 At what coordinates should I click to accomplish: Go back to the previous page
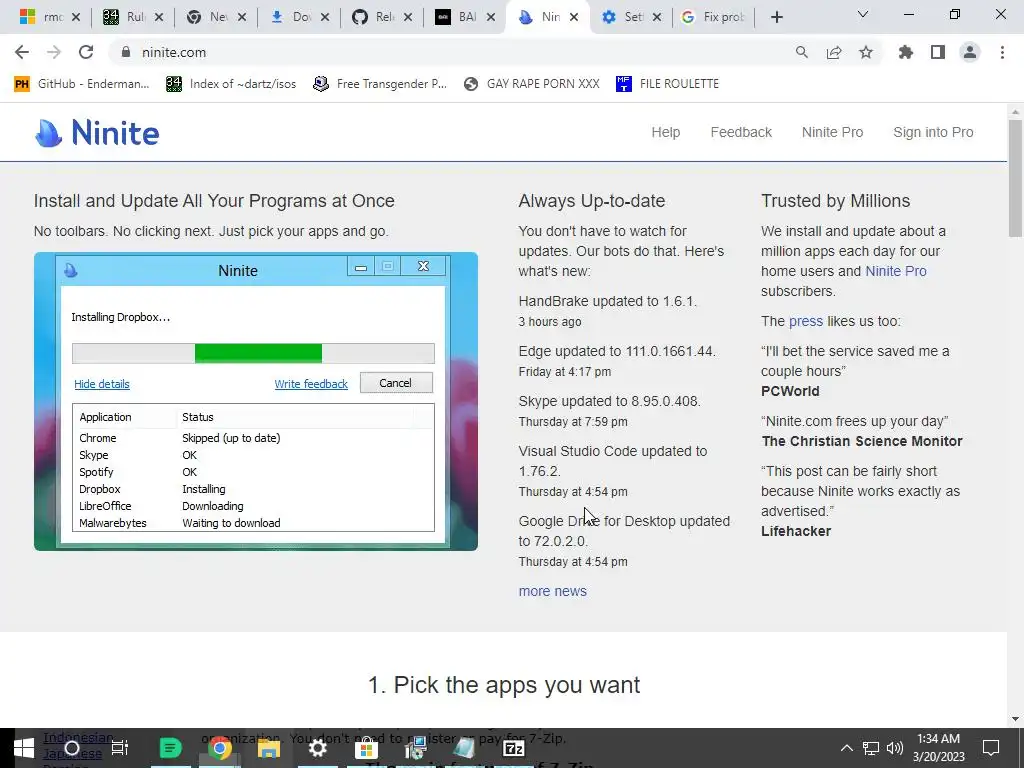[x=22, y=52]
